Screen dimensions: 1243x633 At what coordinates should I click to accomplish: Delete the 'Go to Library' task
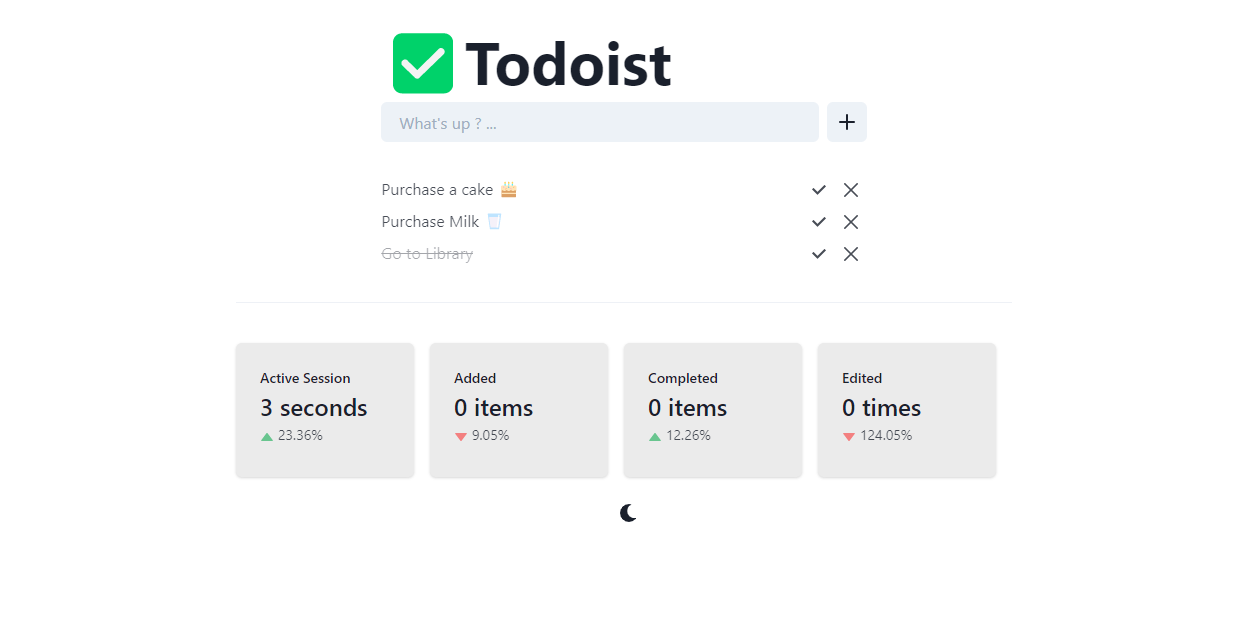tap(851, 254)
